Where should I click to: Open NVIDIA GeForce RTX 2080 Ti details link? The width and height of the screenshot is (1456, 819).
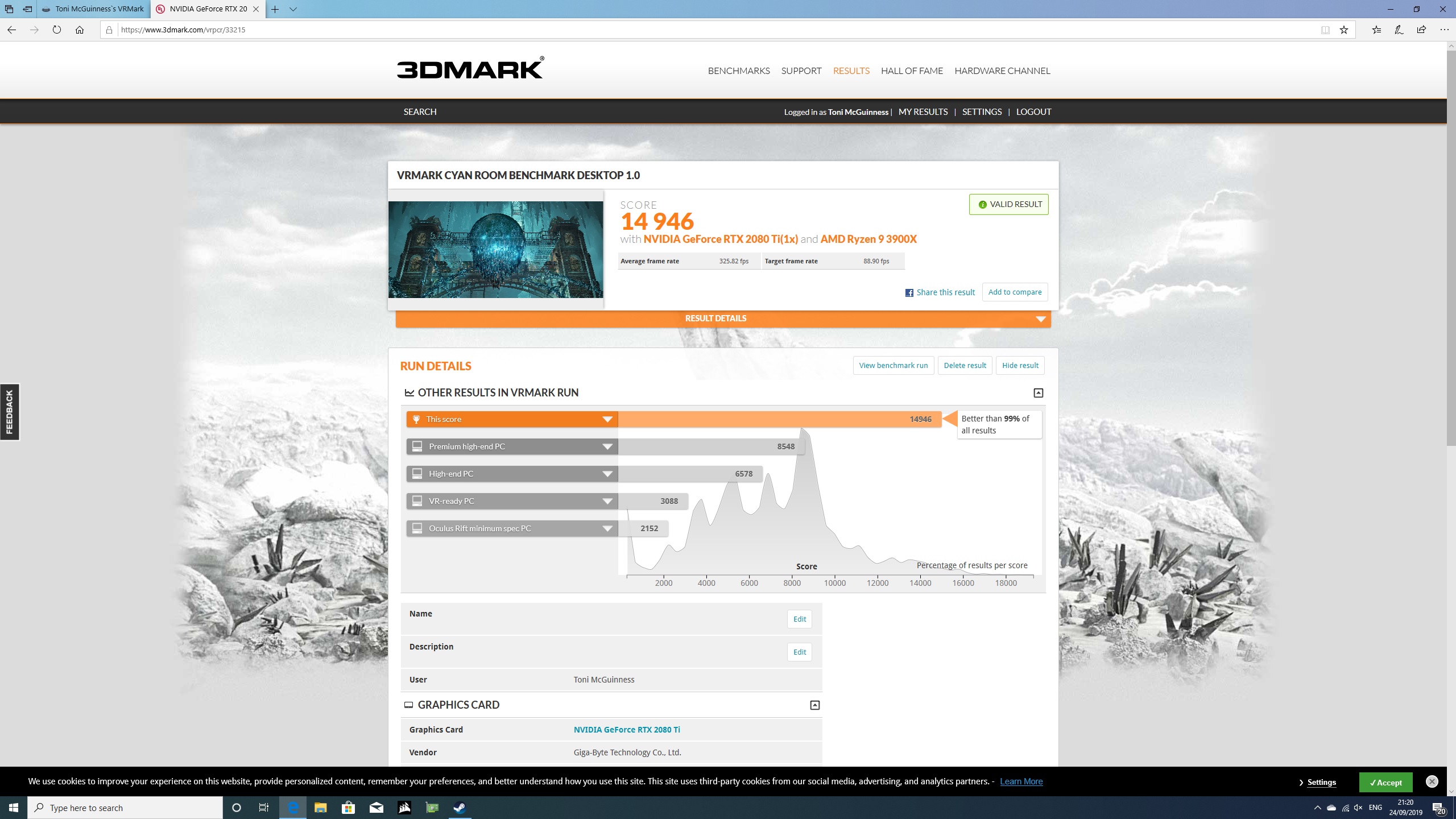click(627, 730)
